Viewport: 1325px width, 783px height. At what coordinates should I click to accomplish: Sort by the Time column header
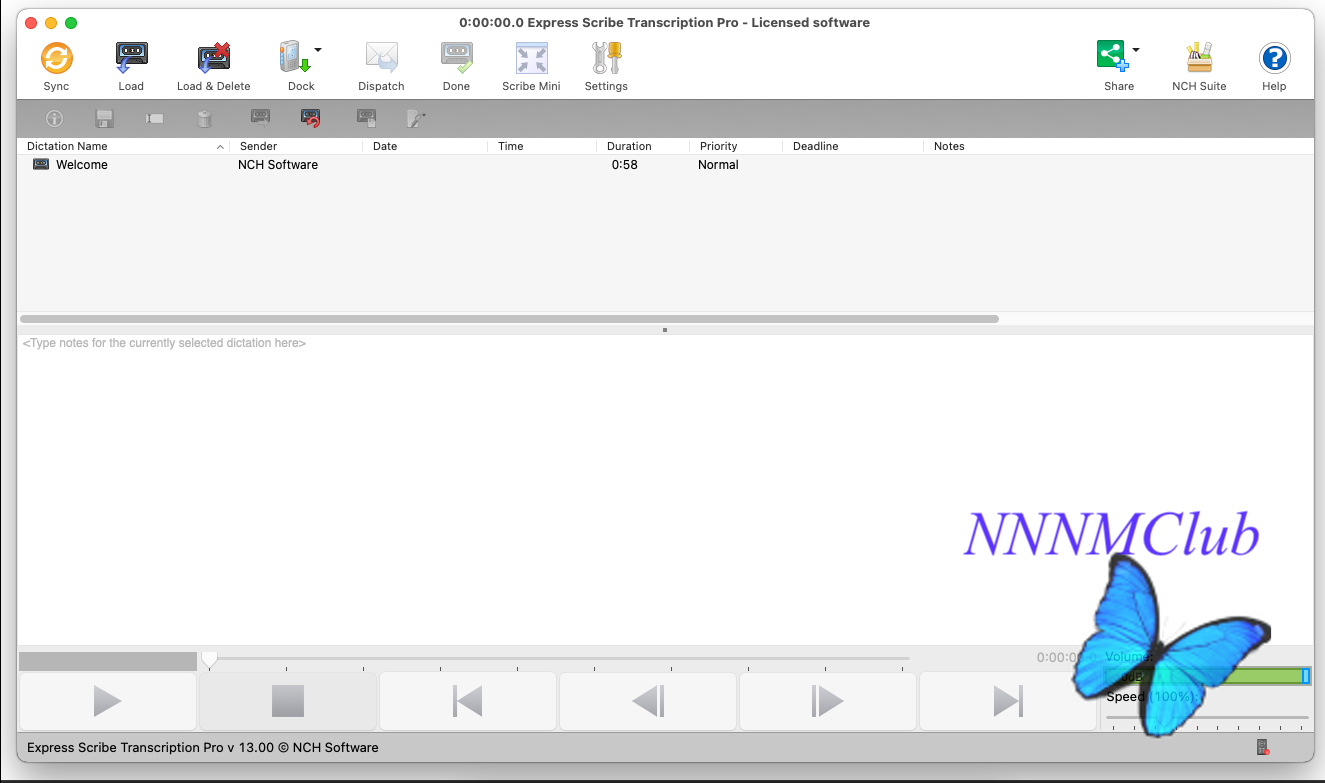[x=511, y=146]
